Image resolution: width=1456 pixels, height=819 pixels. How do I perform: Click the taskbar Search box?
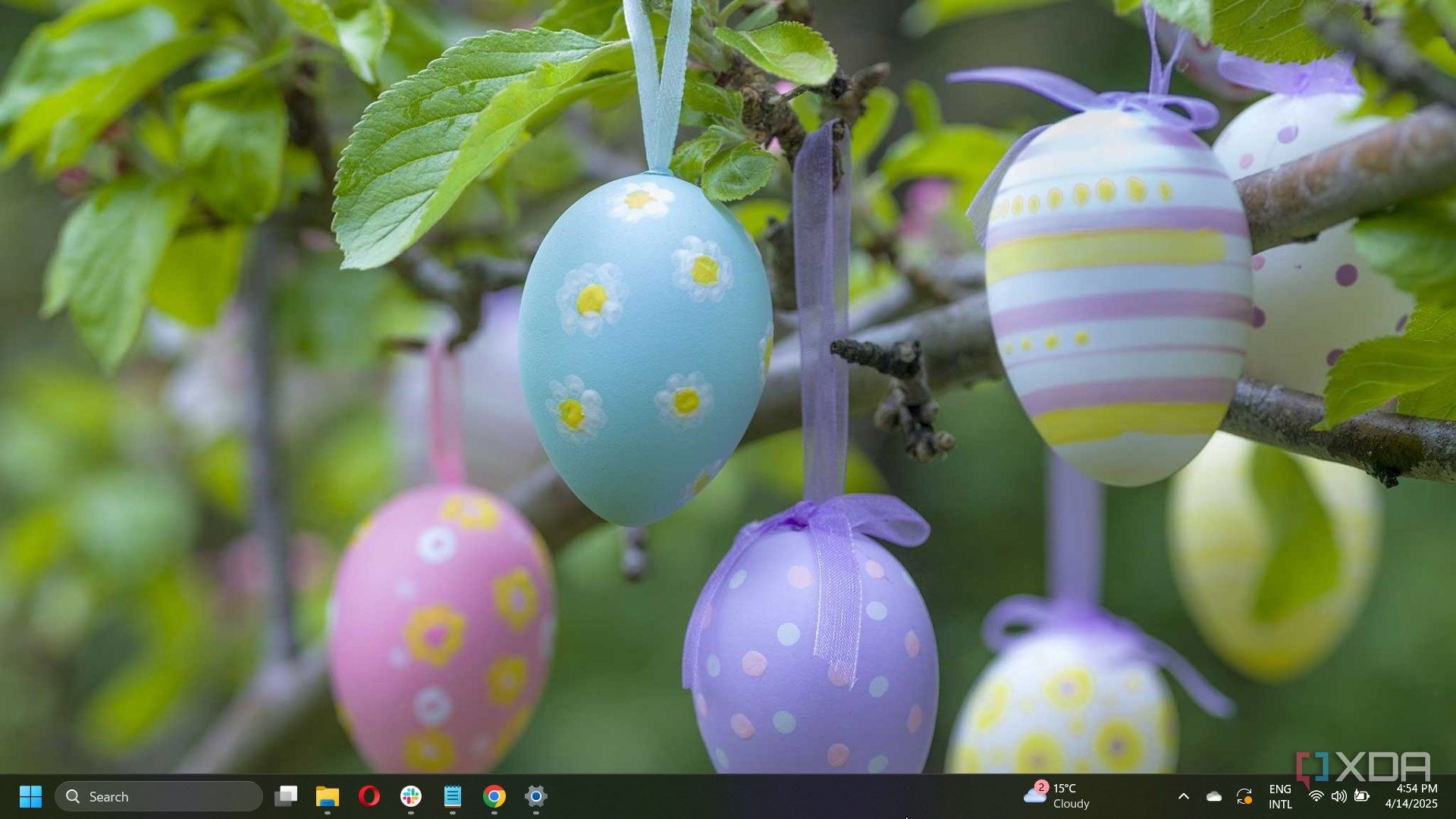click(x=158, y=796)
